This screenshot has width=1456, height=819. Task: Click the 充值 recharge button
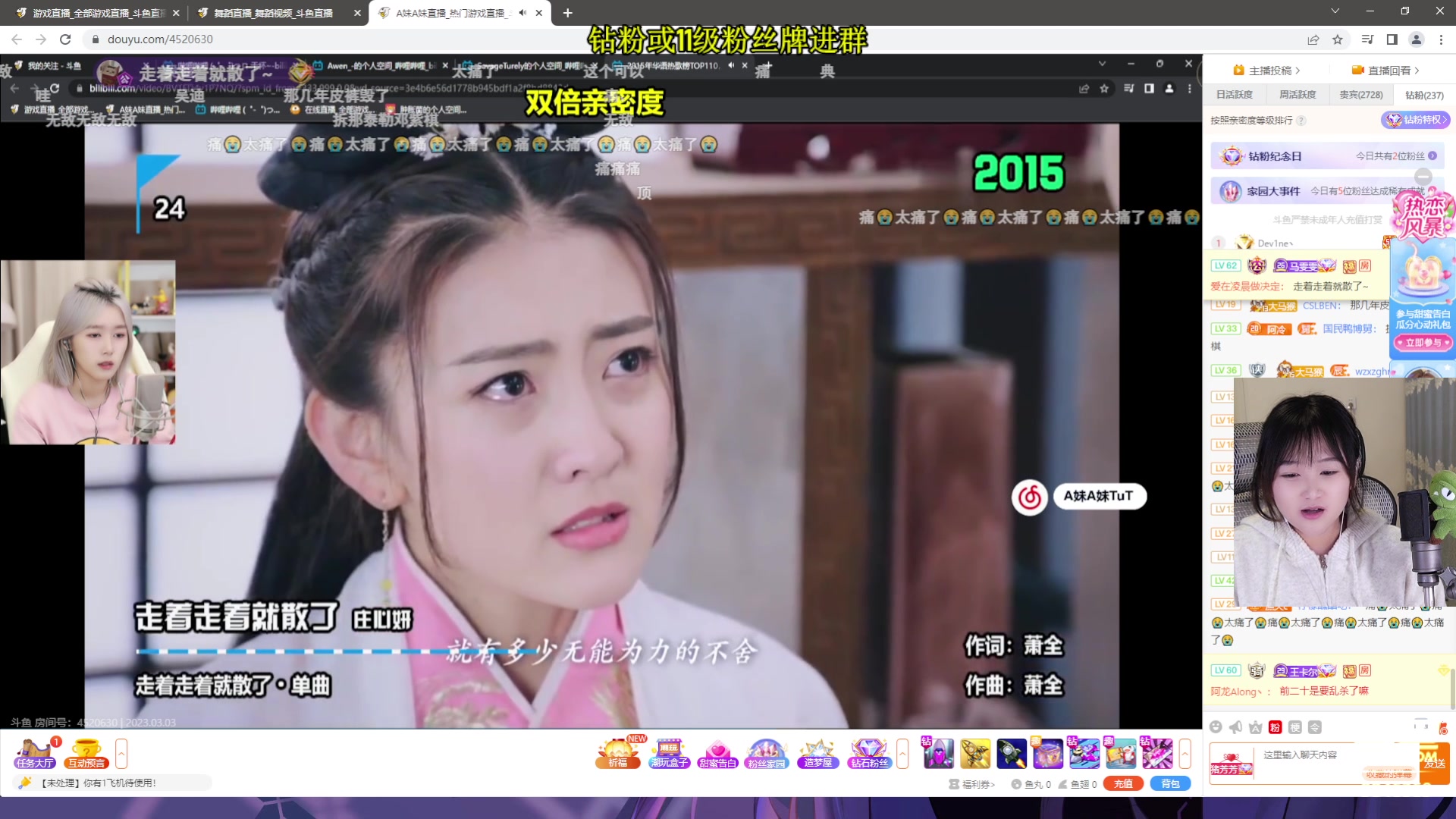click(1123, 784)
